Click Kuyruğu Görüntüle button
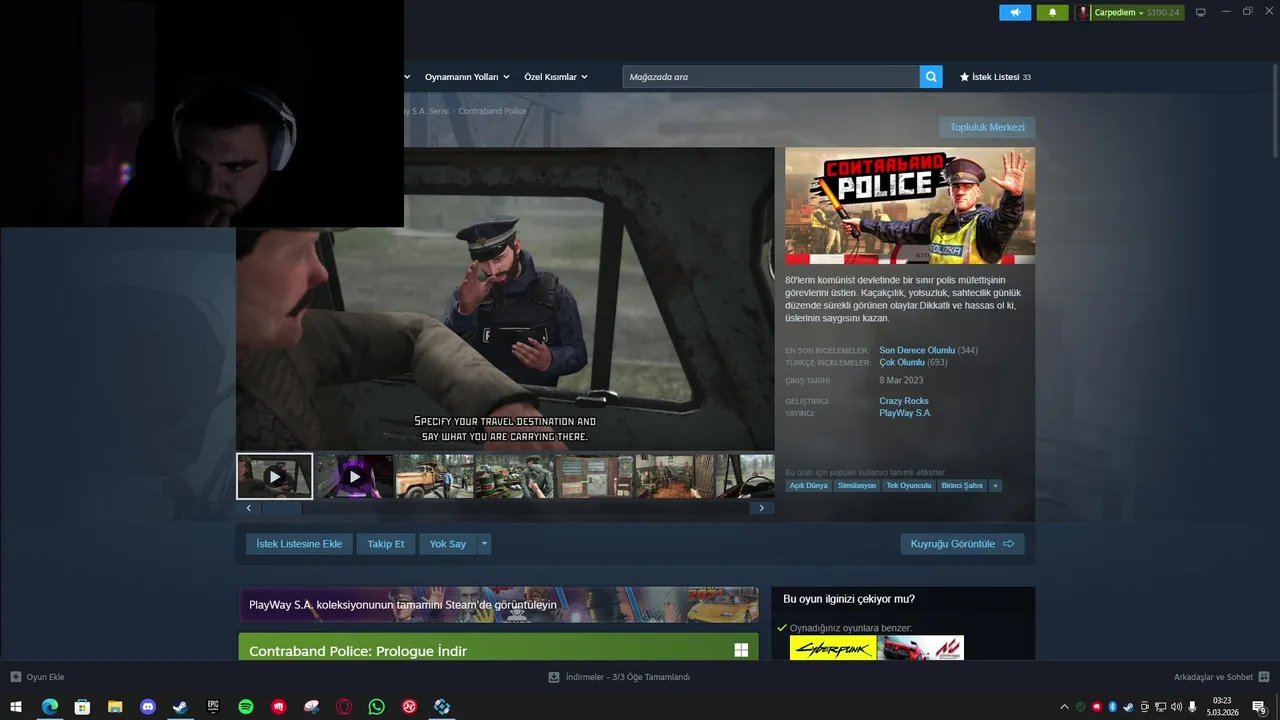This screenshot has height=720, width=1280. click(x=962, y=544)
